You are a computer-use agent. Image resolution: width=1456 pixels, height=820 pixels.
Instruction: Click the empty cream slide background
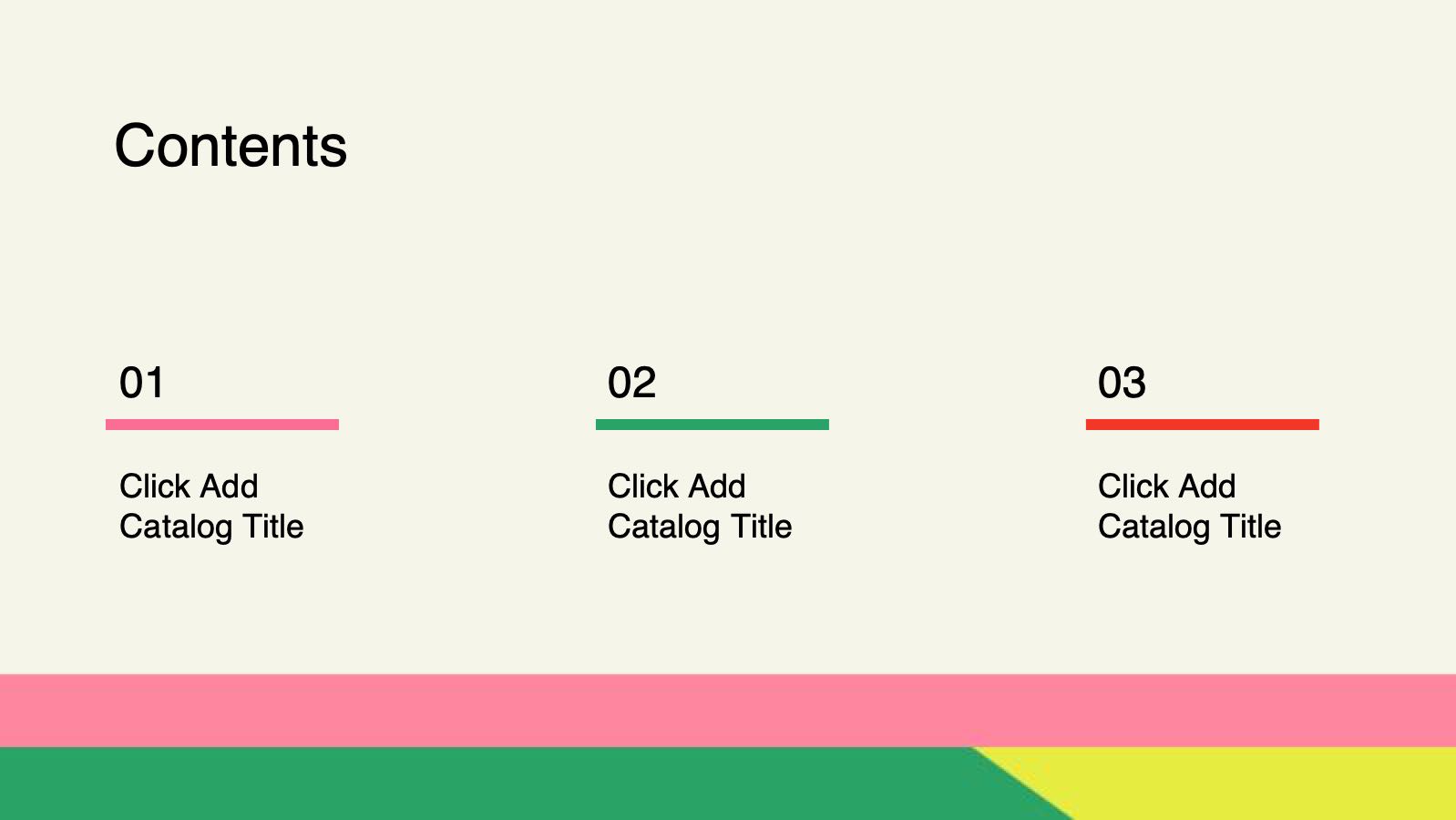820,228
